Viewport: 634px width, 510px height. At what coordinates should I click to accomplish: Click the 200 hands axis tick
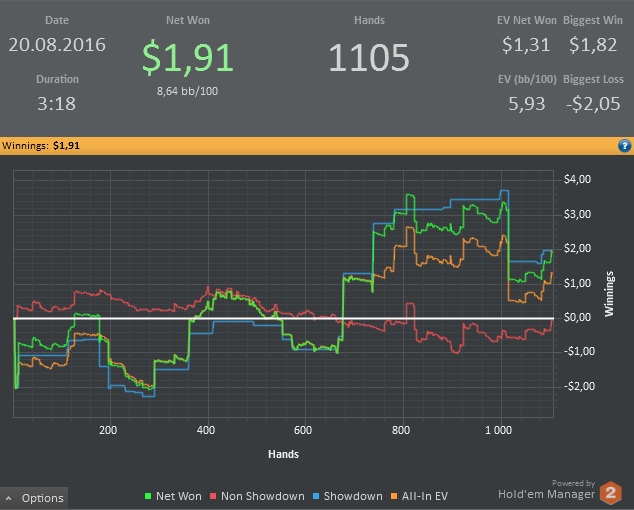click(108, 430)
